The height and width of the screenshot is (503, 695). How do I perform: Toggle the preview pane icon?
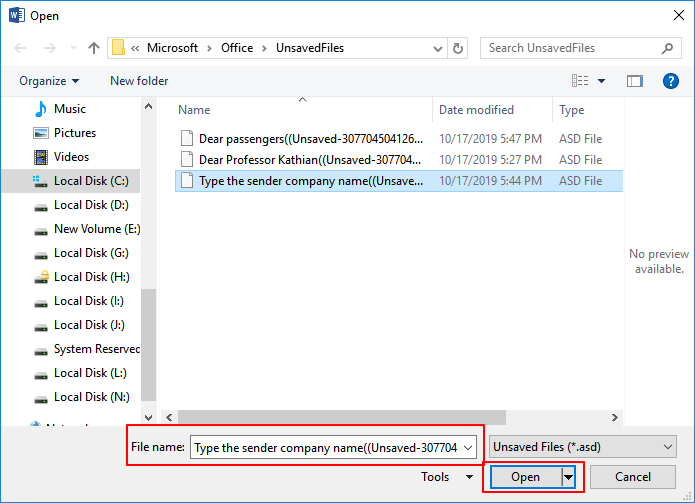pyautogui.click(x=634, y=81)
